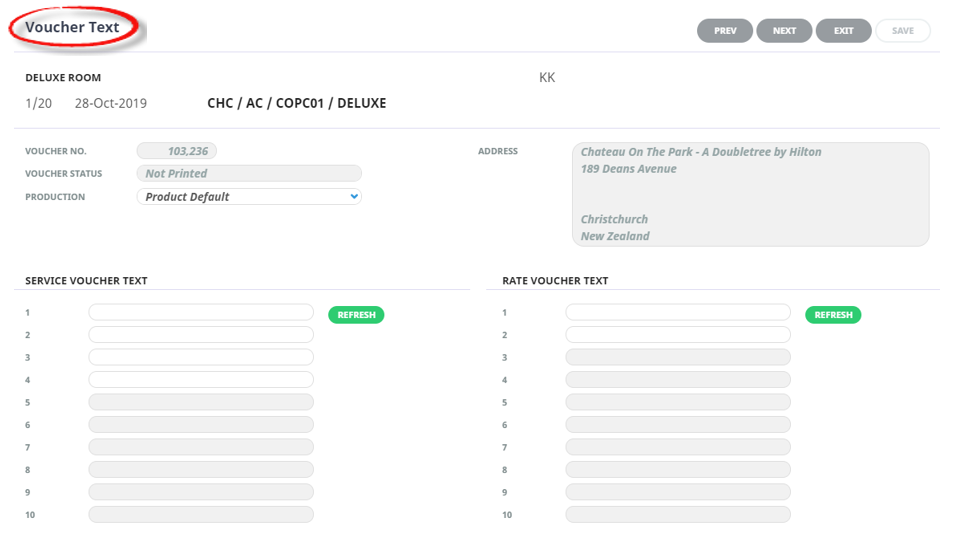Click the Voucher Text page title
Image resolution: width=957 pixels, height=538 pixels.
click(73, 28)
